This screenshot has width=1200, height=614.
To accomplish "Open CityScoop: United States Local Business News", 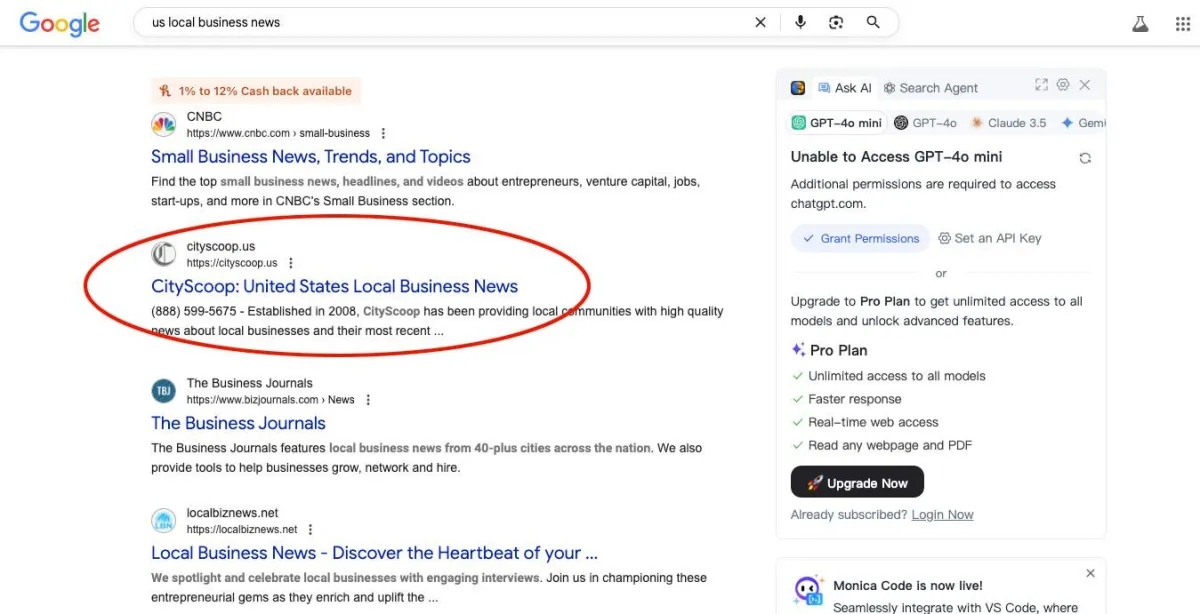I will pyautogui.click(x=334, y=287).
